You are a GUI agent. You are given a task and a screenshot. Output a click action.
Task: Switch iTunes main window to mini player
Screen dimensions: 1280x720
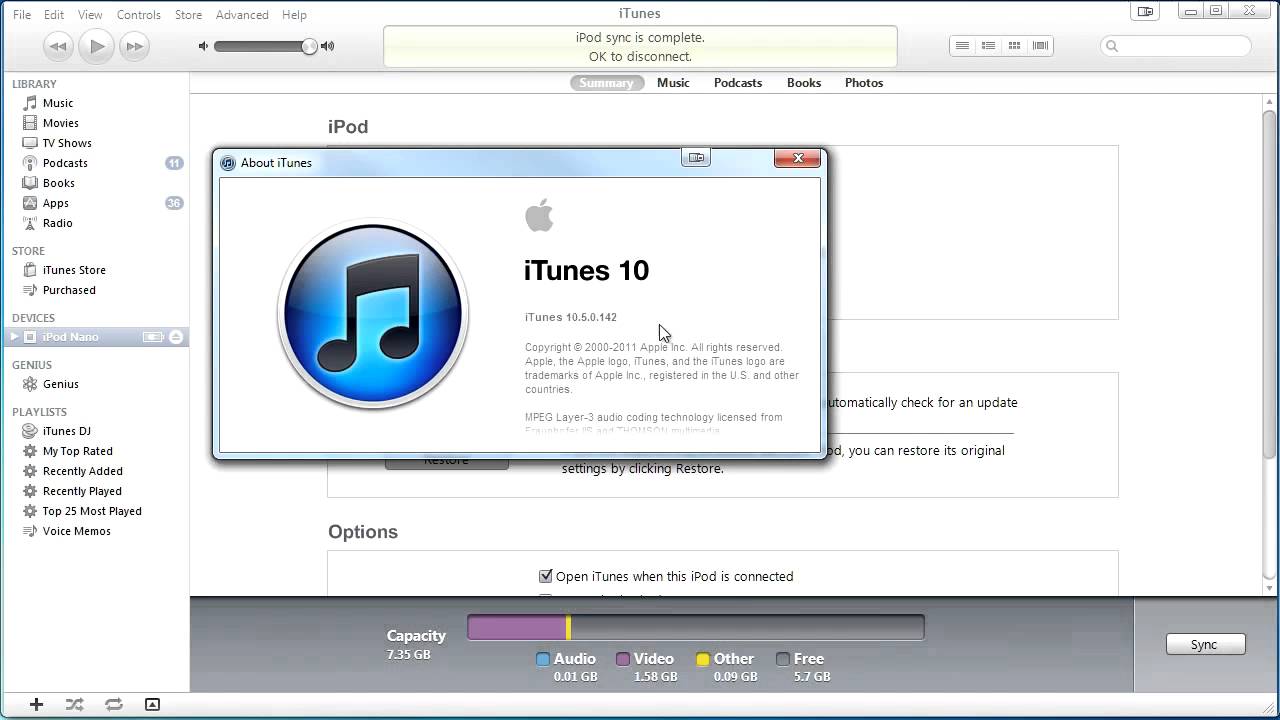pos(1145,11)
